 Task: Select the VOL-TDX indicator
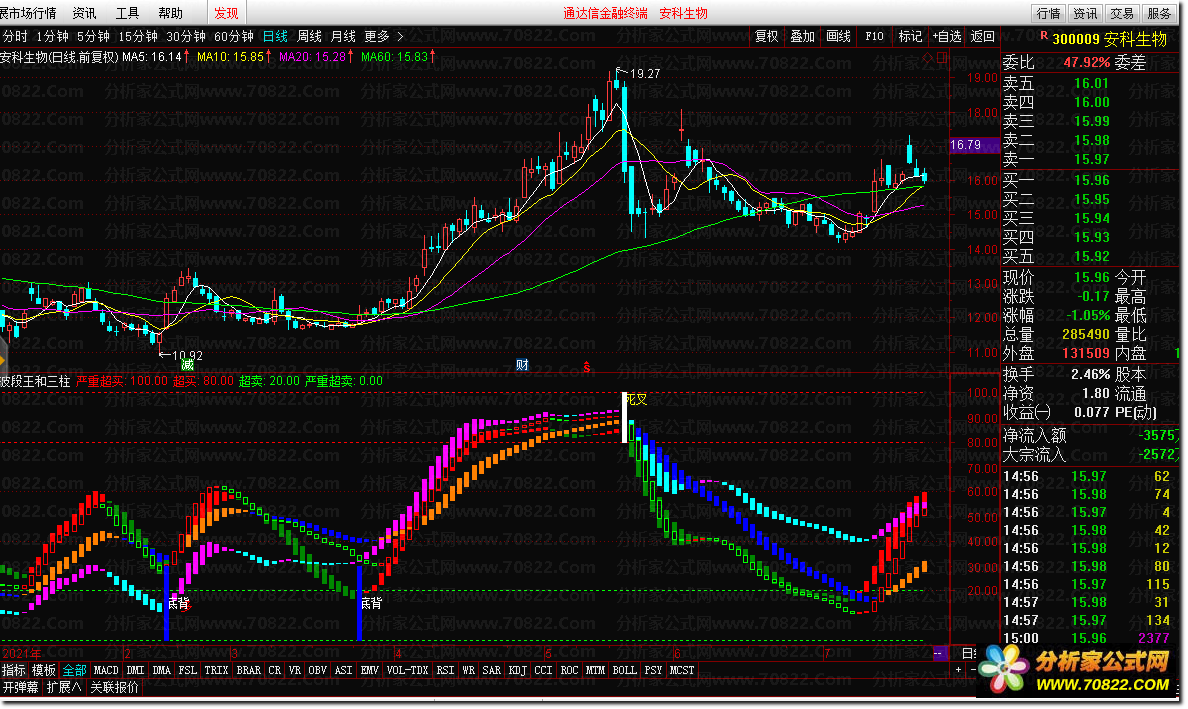(x=408, y=670)
